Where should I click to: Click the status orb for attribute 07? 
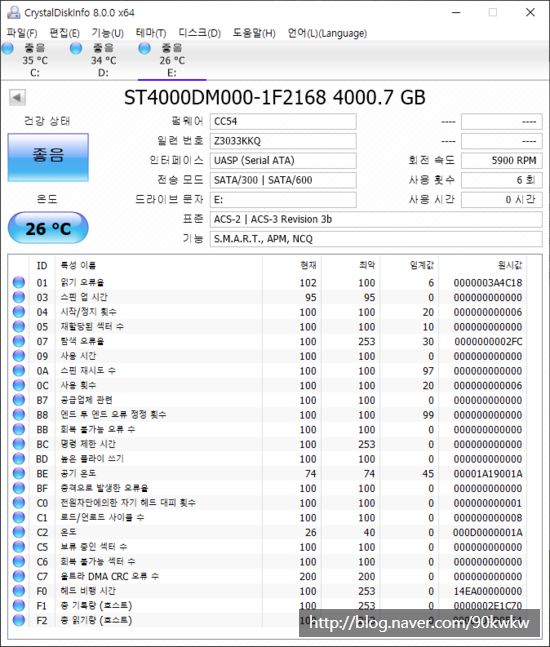pyautogui.click(x=19, y=341)
